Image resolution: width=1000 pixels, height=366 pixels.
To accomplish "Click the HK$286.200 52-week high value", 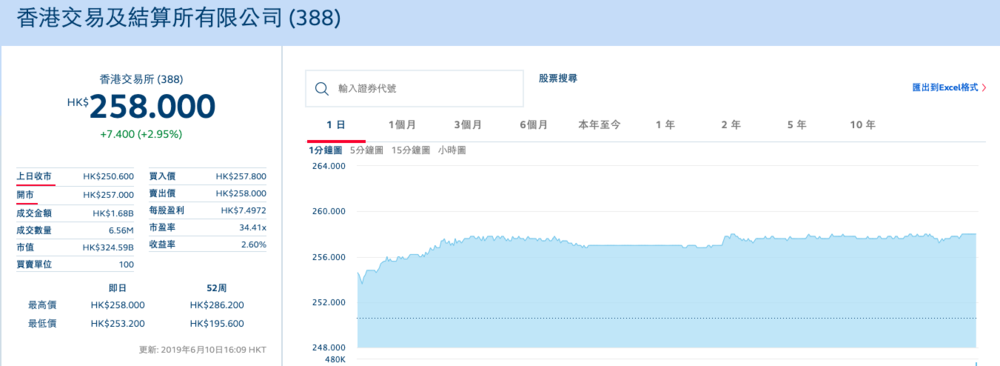I will pyautogui.click(x=217, y=305).
